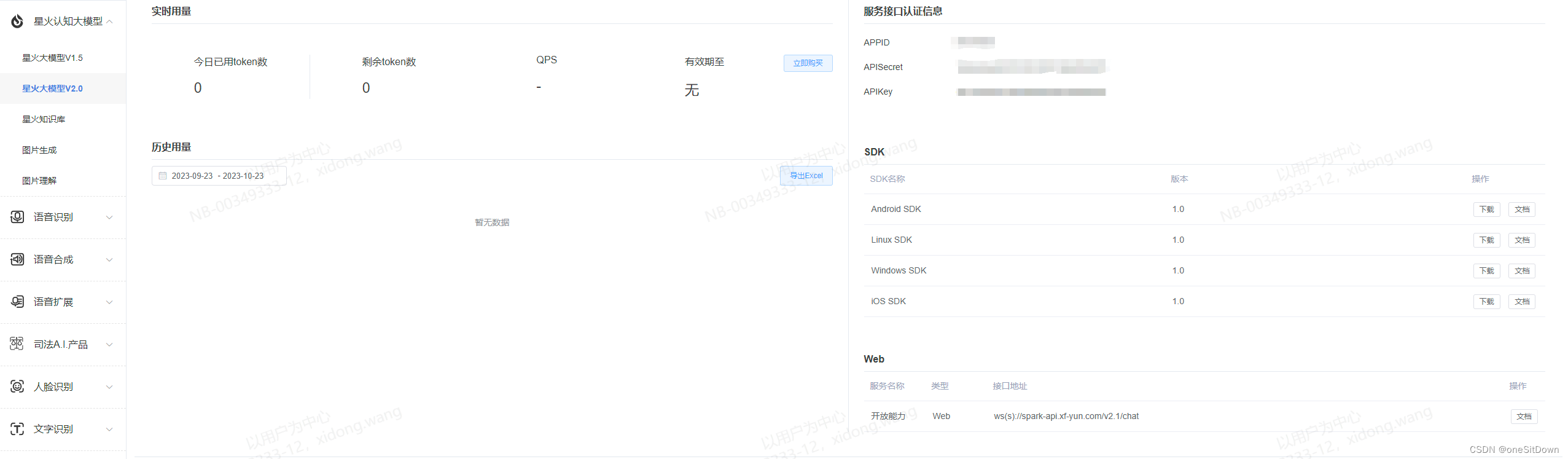Image resolution: width=1568 pixels, height=459 pixels.
Task: Open the iOS SDK 文档 docs
Action: coord(1522,302)
